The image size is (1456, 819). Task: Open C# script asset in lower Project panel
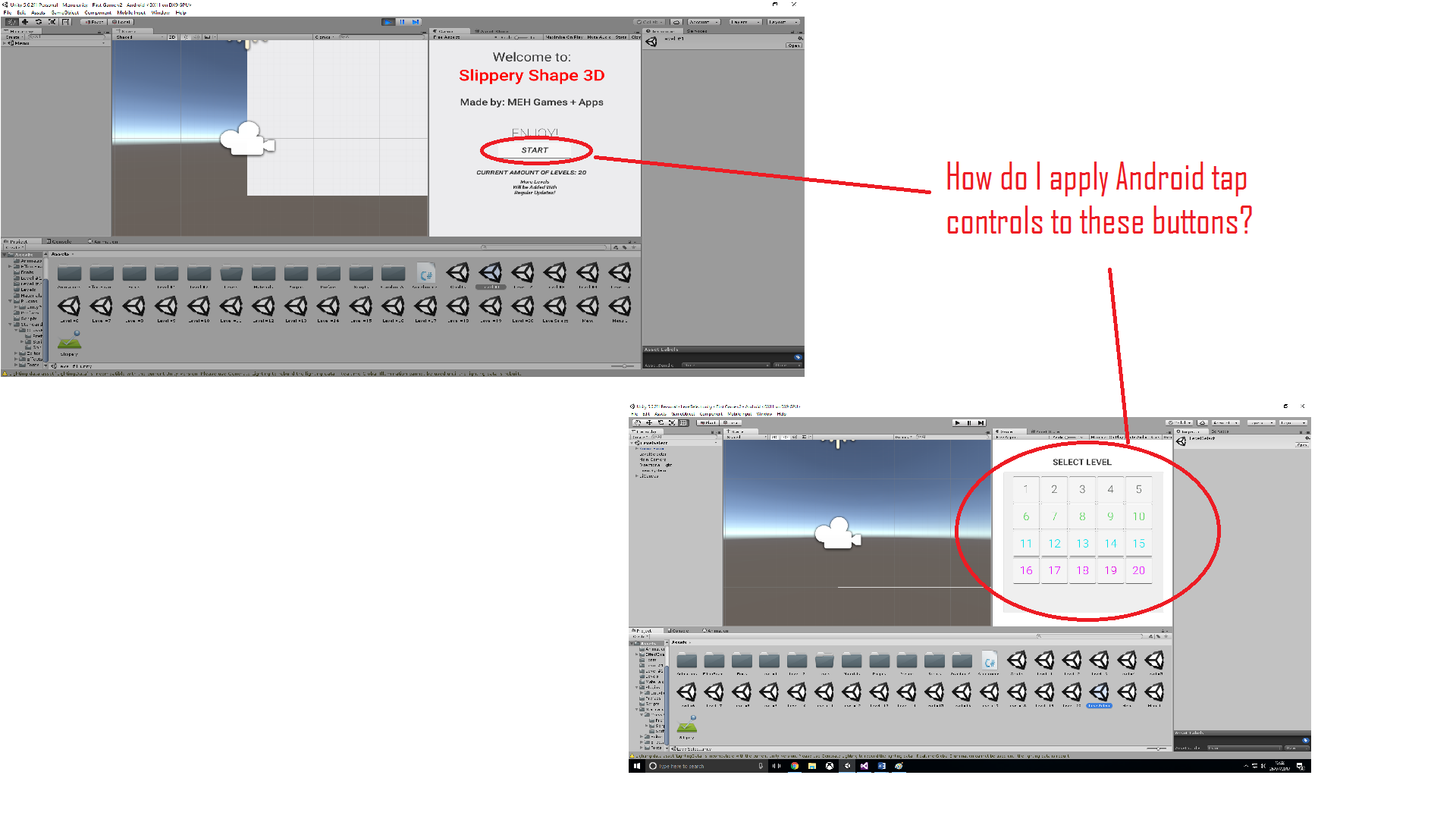989,661
